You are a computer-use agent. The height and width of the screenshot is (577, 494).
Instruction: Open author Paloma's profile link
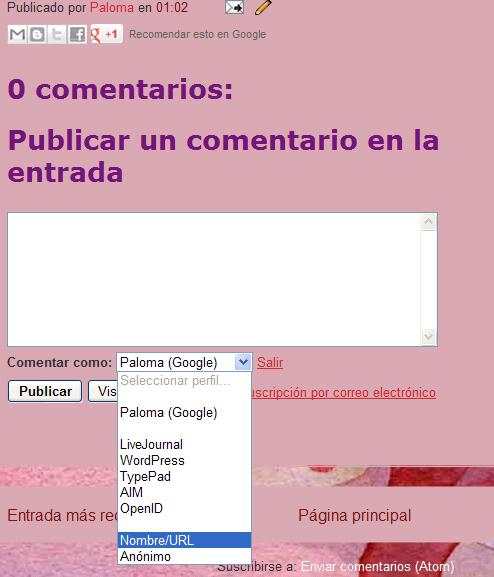[x=112, y=7]
